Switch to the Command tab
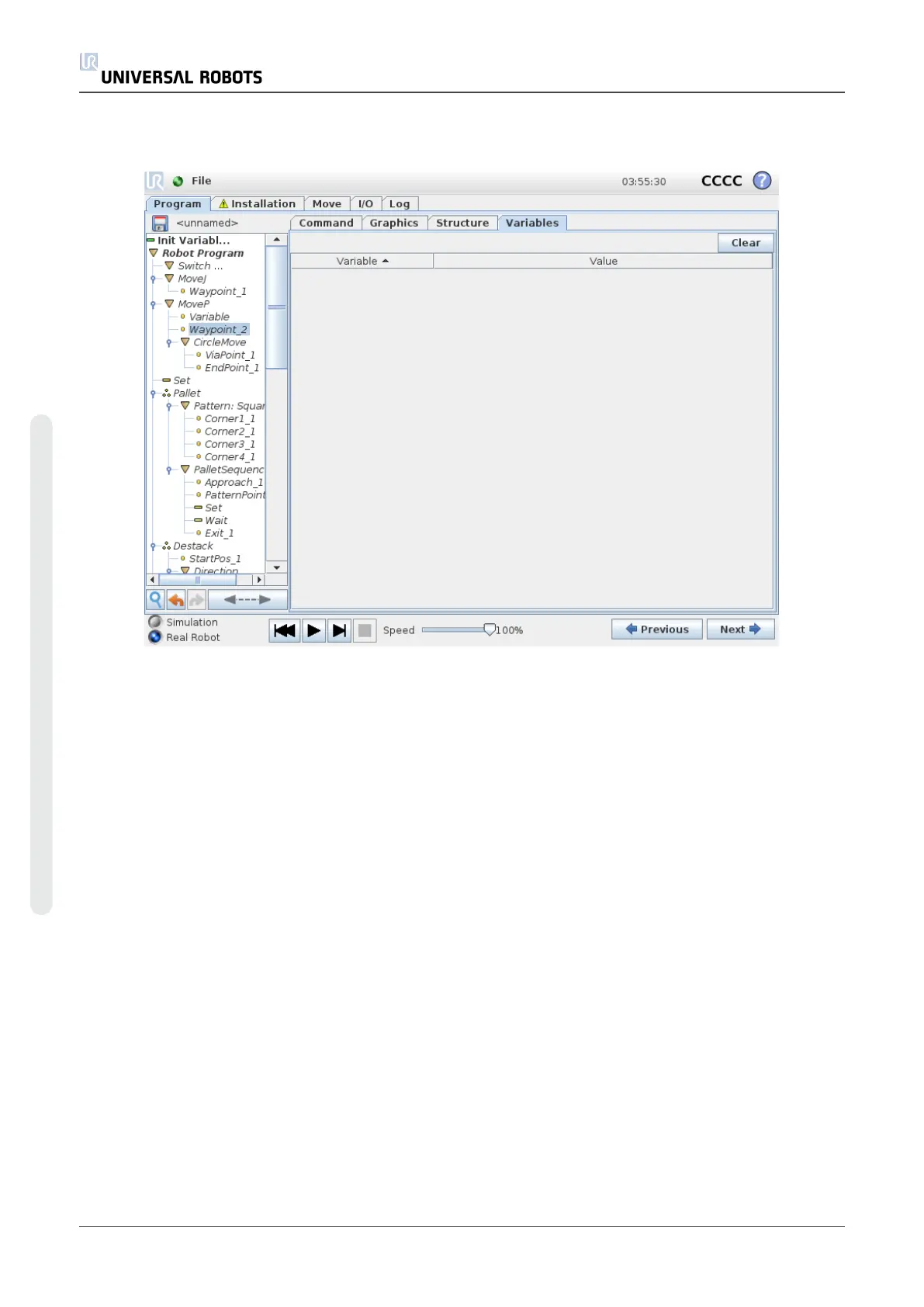Image resolution: width=924 pixels, height=1307 pixels. (326, 223)
